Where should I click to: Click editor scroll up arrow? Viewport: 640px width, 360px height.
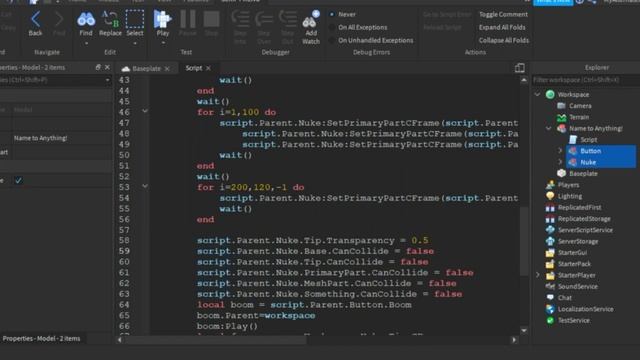pos(524,80)
